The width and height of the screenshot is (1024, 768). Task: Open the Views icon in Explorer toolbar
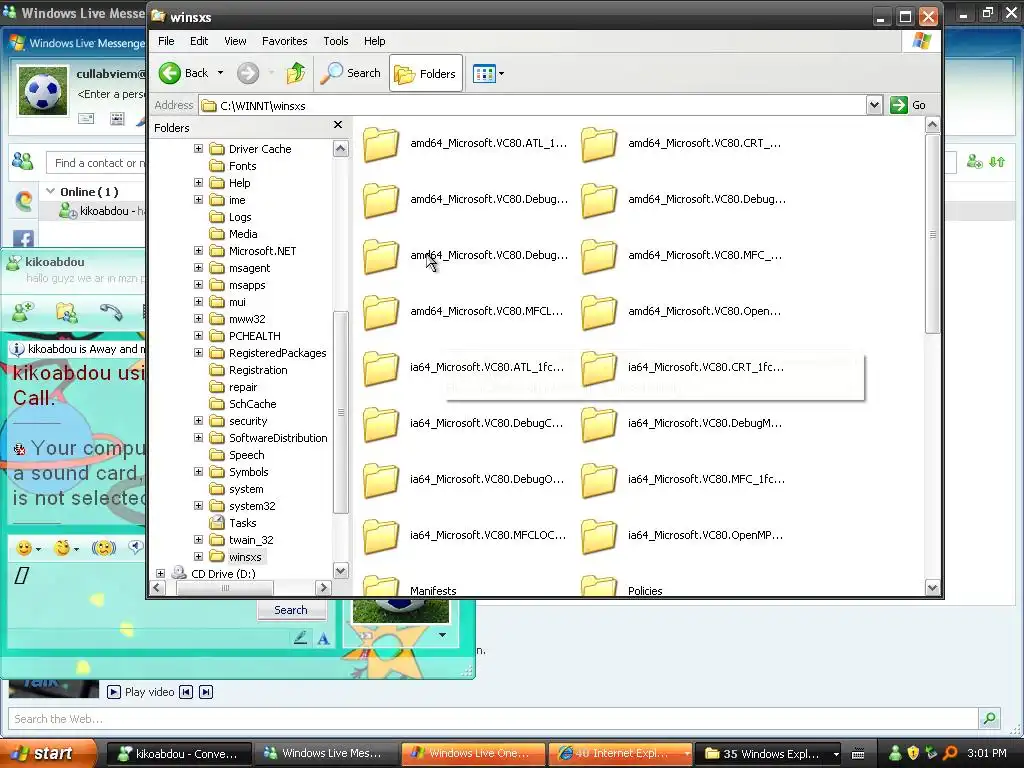[x=484, y=74]
